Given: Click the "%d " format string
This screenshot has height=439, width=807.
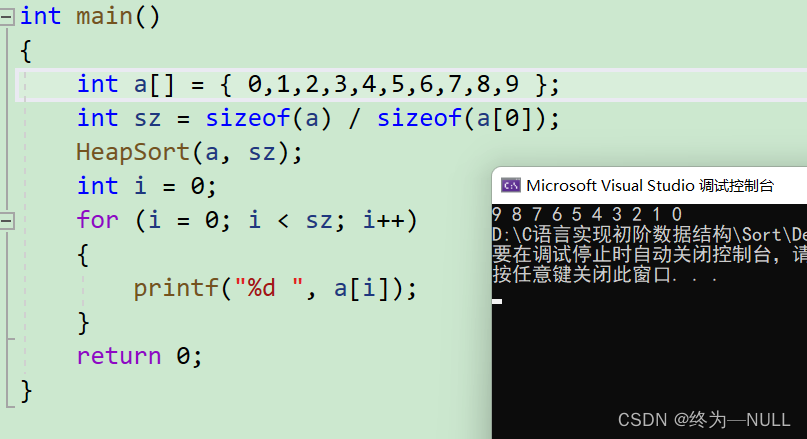Looking at the screenshot, I should (x=269, y=288).
